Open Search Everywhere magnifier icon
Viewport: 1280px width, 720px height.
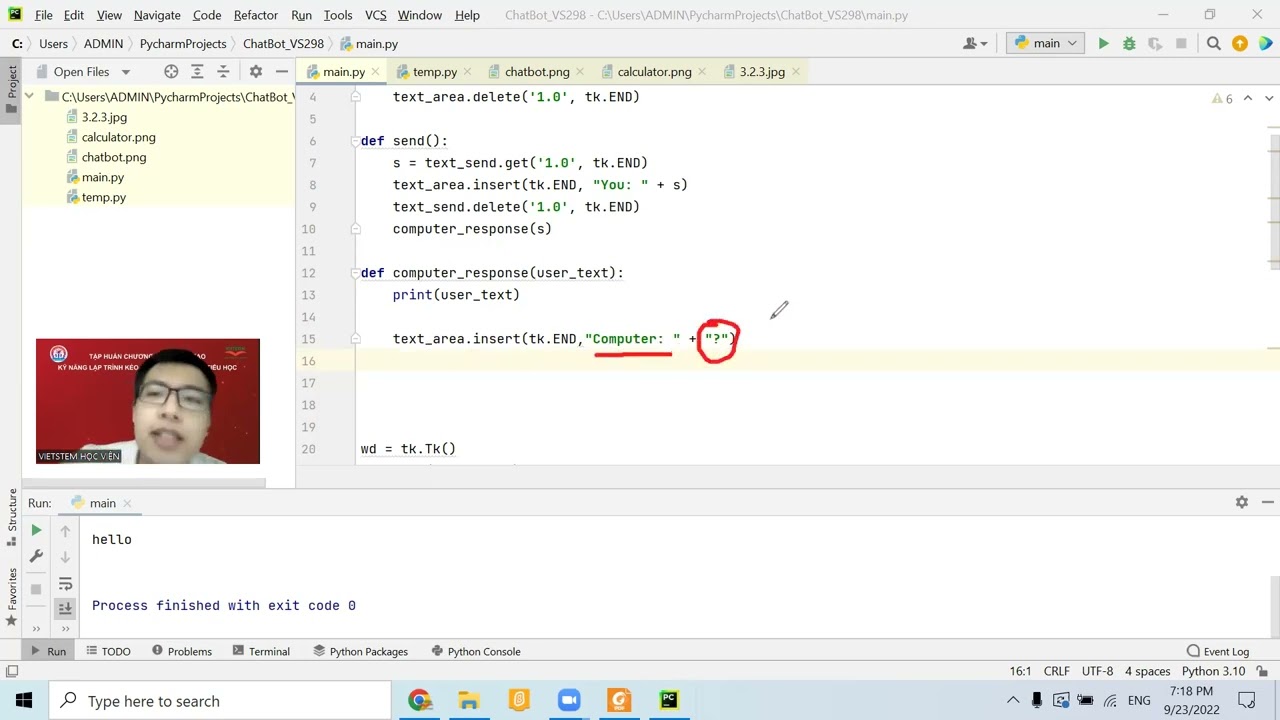(1214, 44)
